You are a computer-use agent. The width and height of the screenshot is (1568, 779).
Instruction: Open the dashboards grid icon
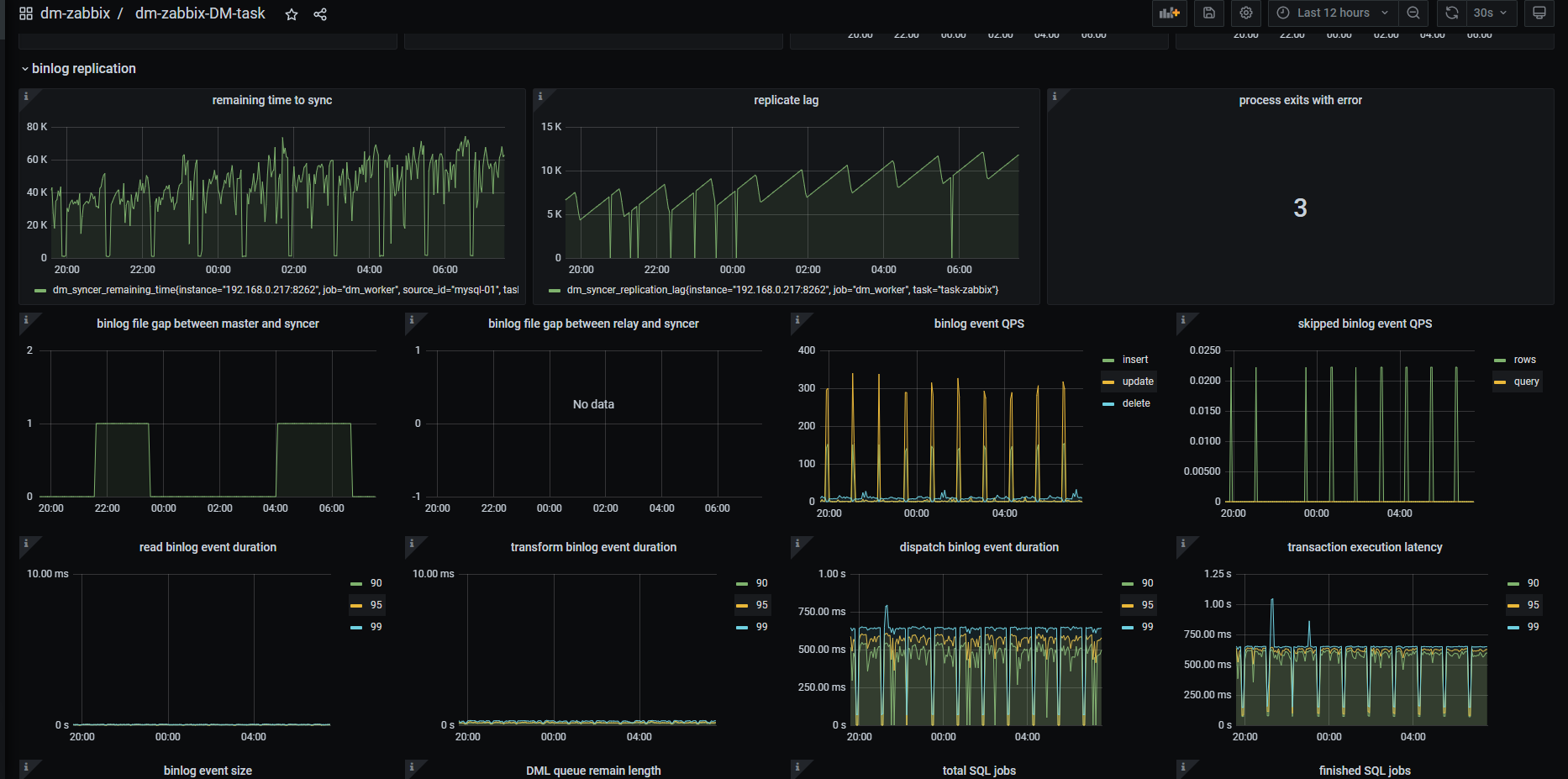click(26, 13)
